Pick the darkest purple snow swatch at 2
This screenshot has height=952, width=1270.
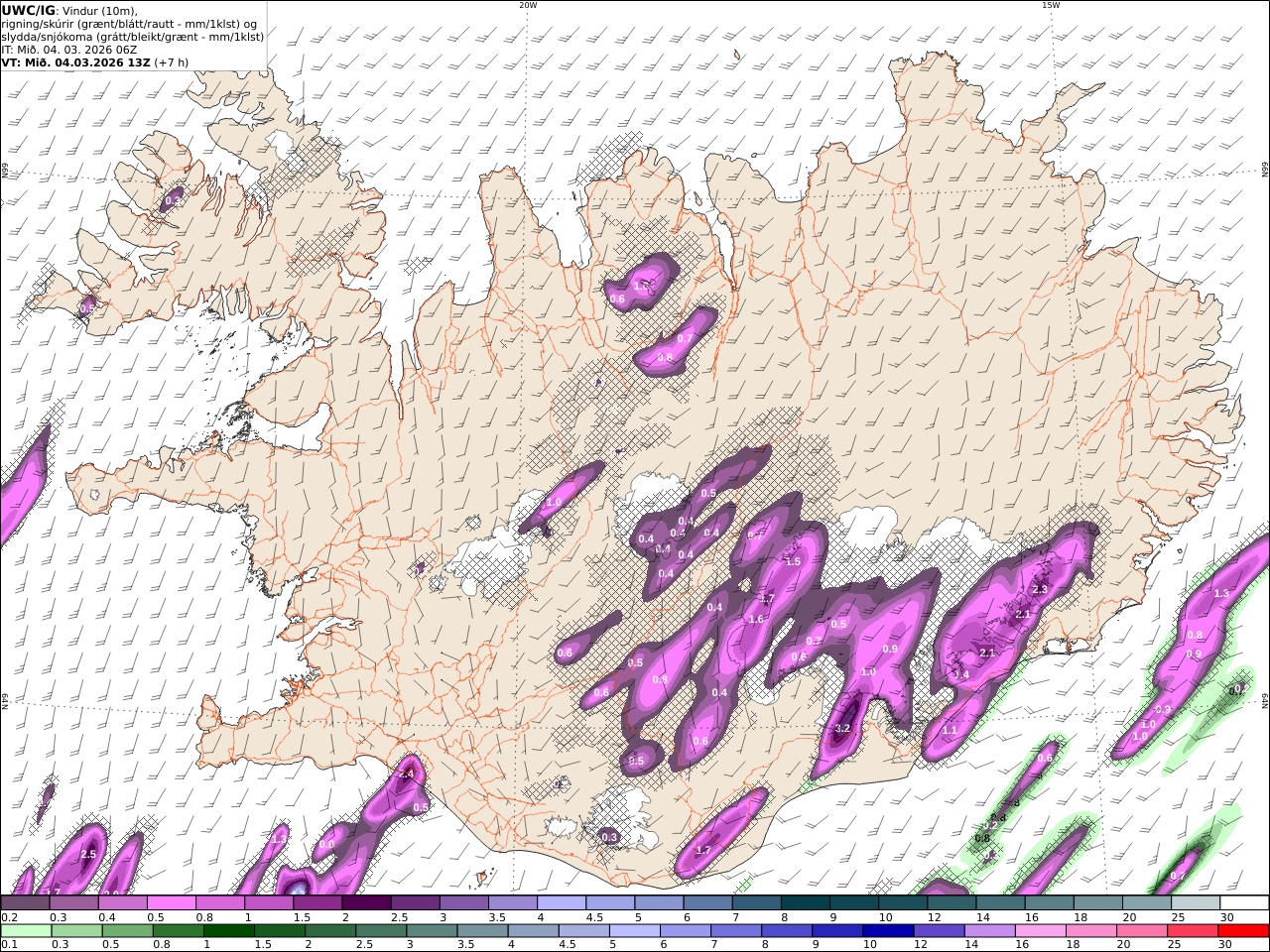tap(365, 902)
